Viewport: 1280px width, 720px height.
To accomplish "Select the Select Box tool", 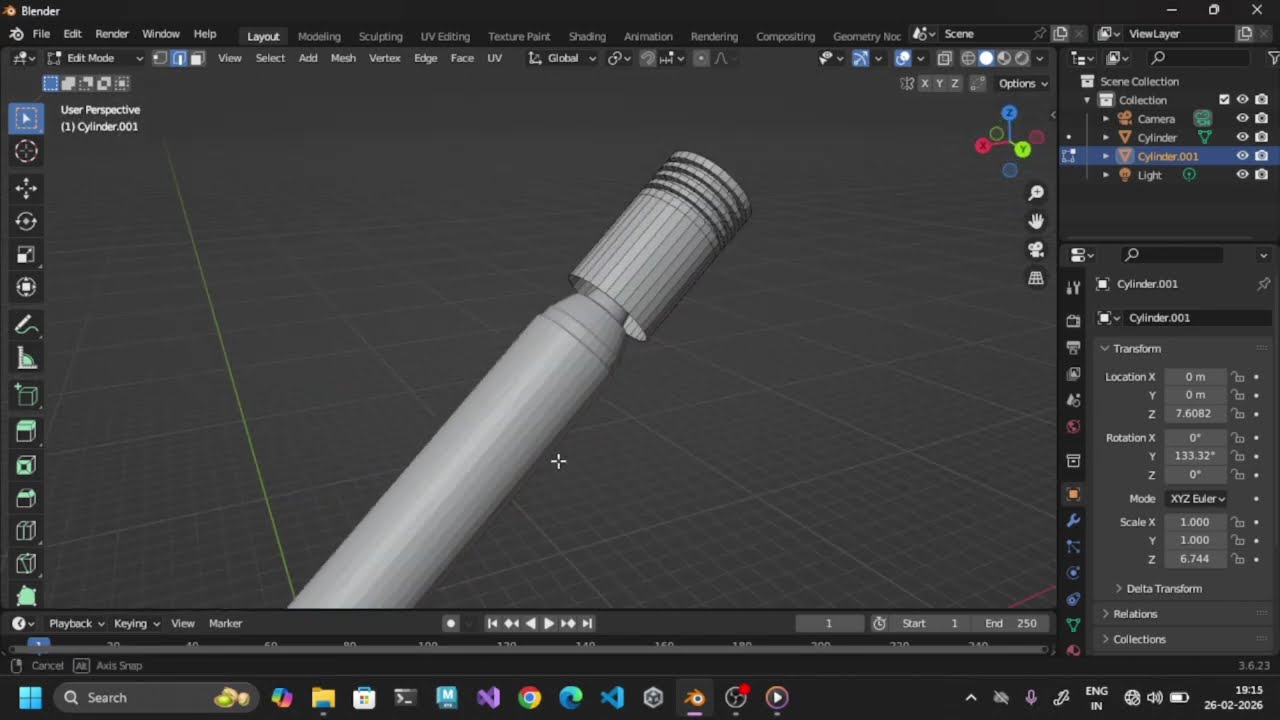I will 26,118.
